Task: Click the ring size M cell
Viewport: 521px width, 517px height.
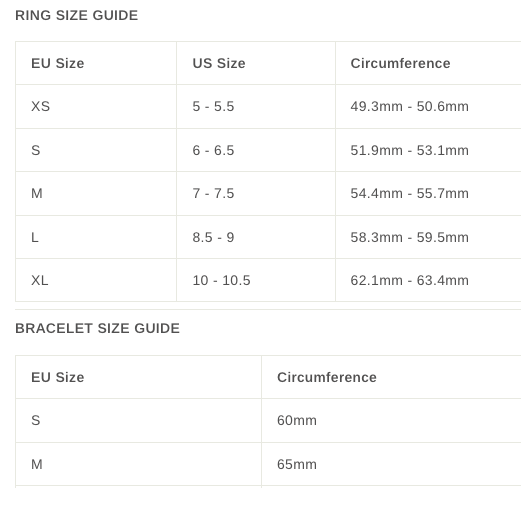Action: [96, 193]
